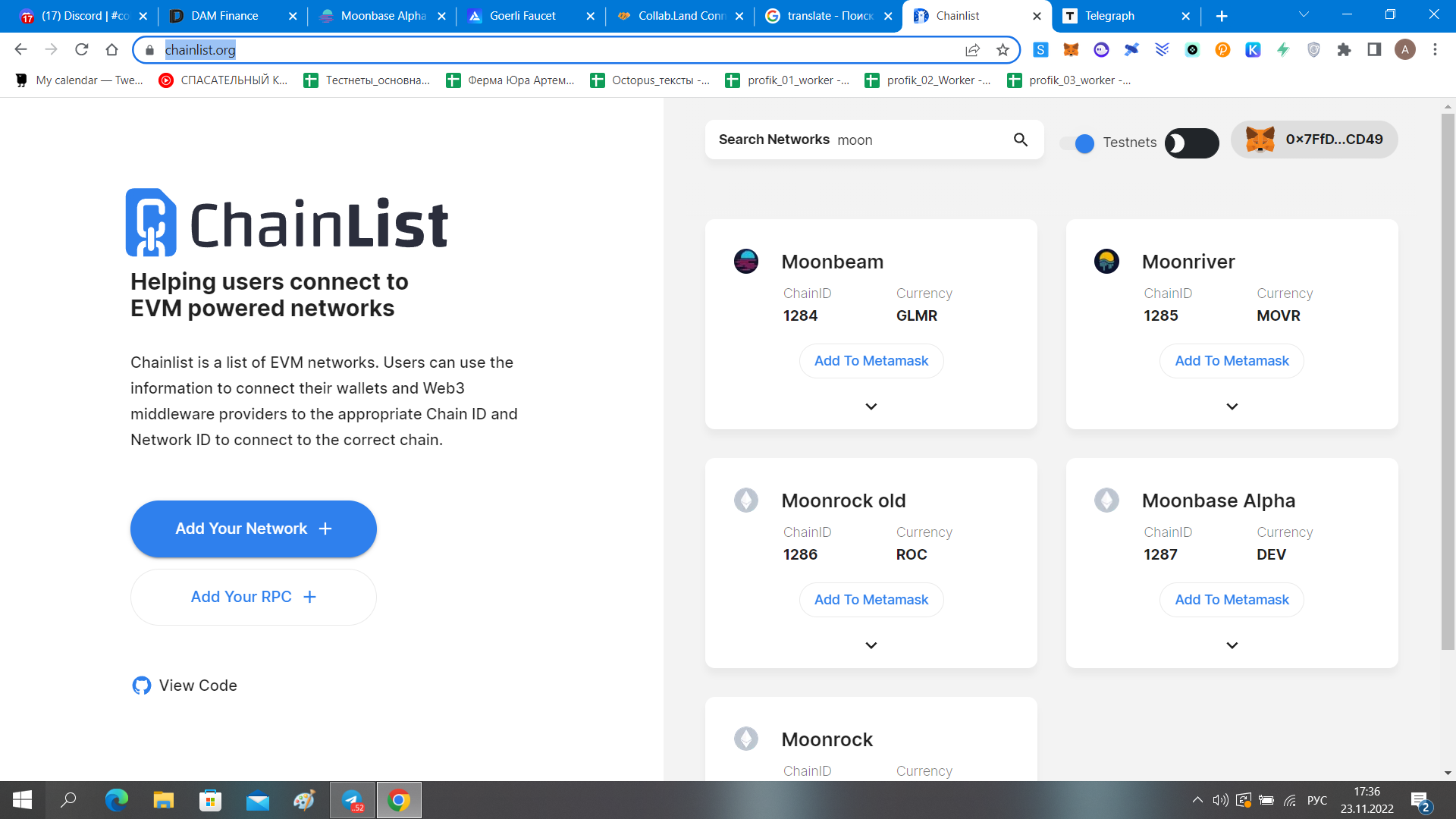
Task: Expand the Moonbeam card details chevron
Action: (871, 406)
